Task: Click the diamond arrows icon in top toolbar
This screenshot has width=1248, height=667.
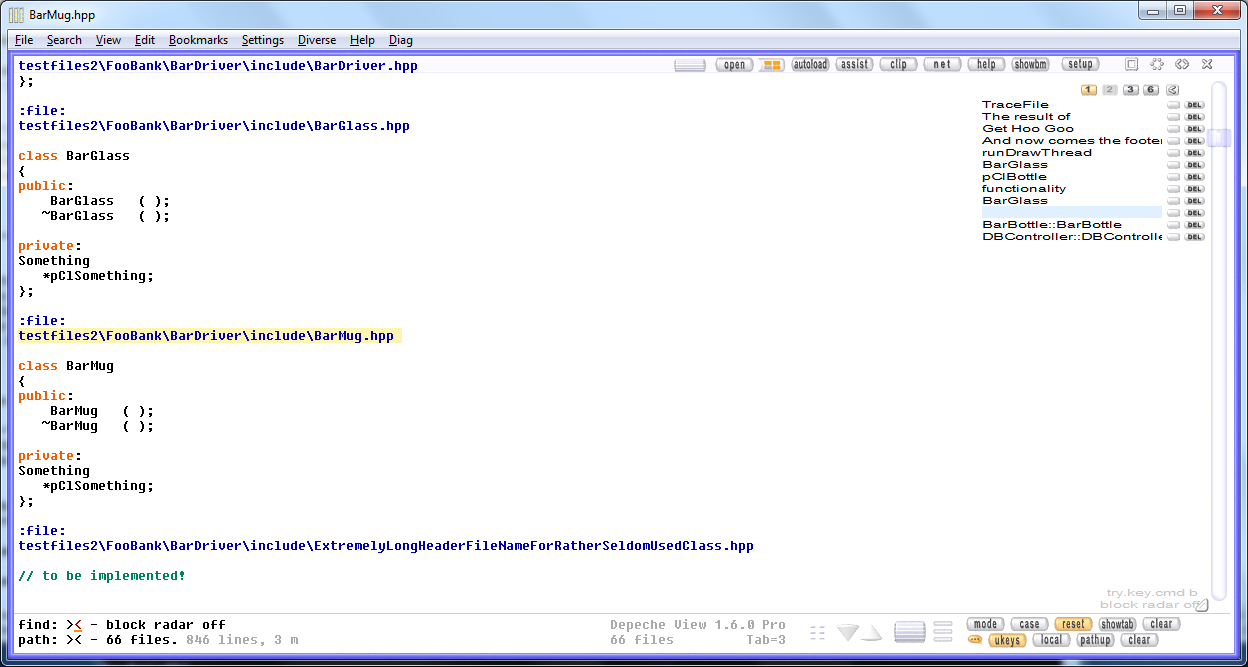Action: pos(1182,64)
